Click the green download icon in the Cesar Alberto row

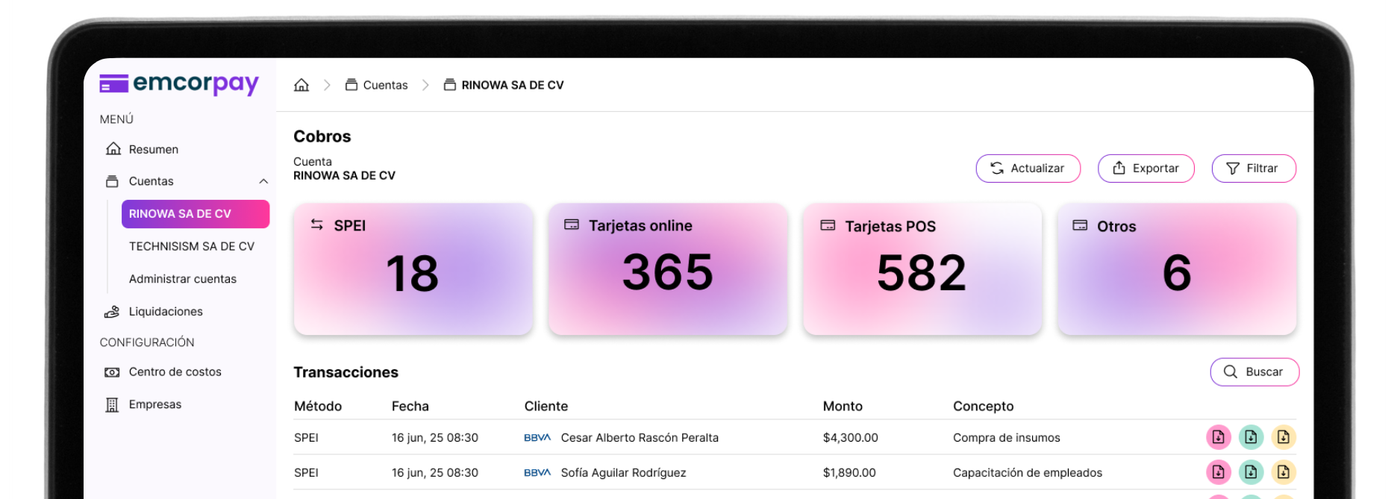pyautogui.click(x=1251, y=437)
